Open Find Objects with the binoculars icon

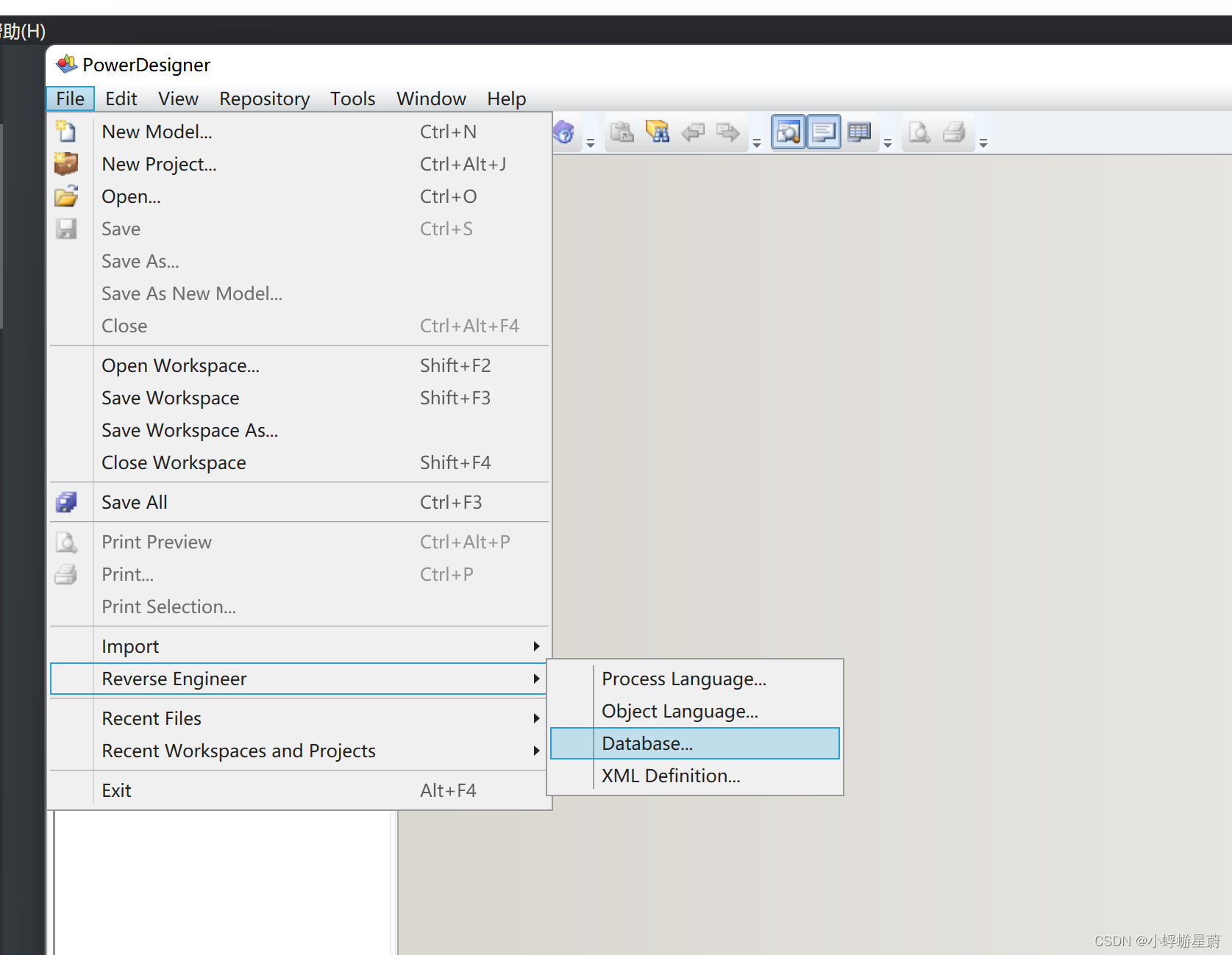(658, 132)
